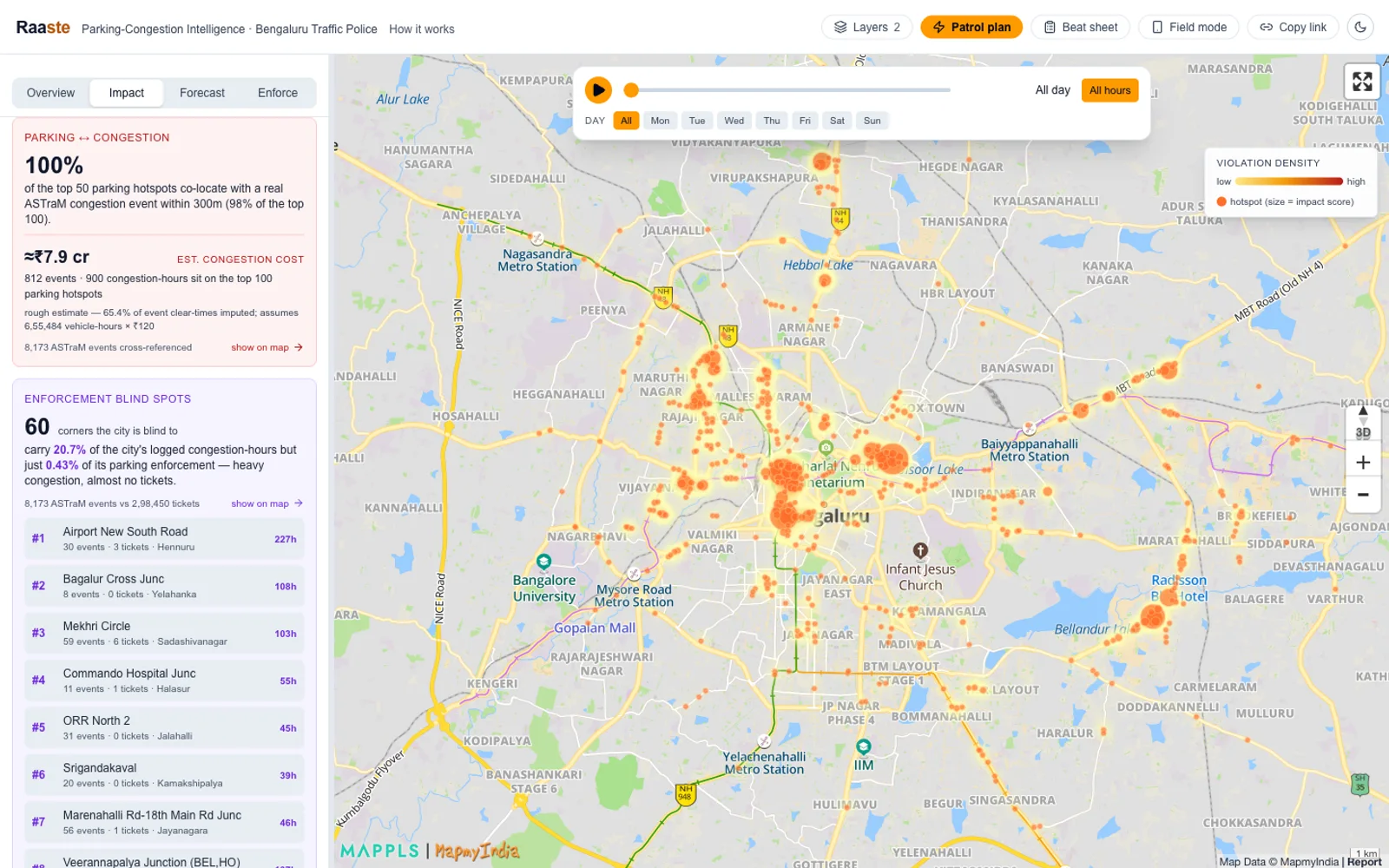Select Marenahalli Rd-18th Main Rd Junc row

coord(164,822)
